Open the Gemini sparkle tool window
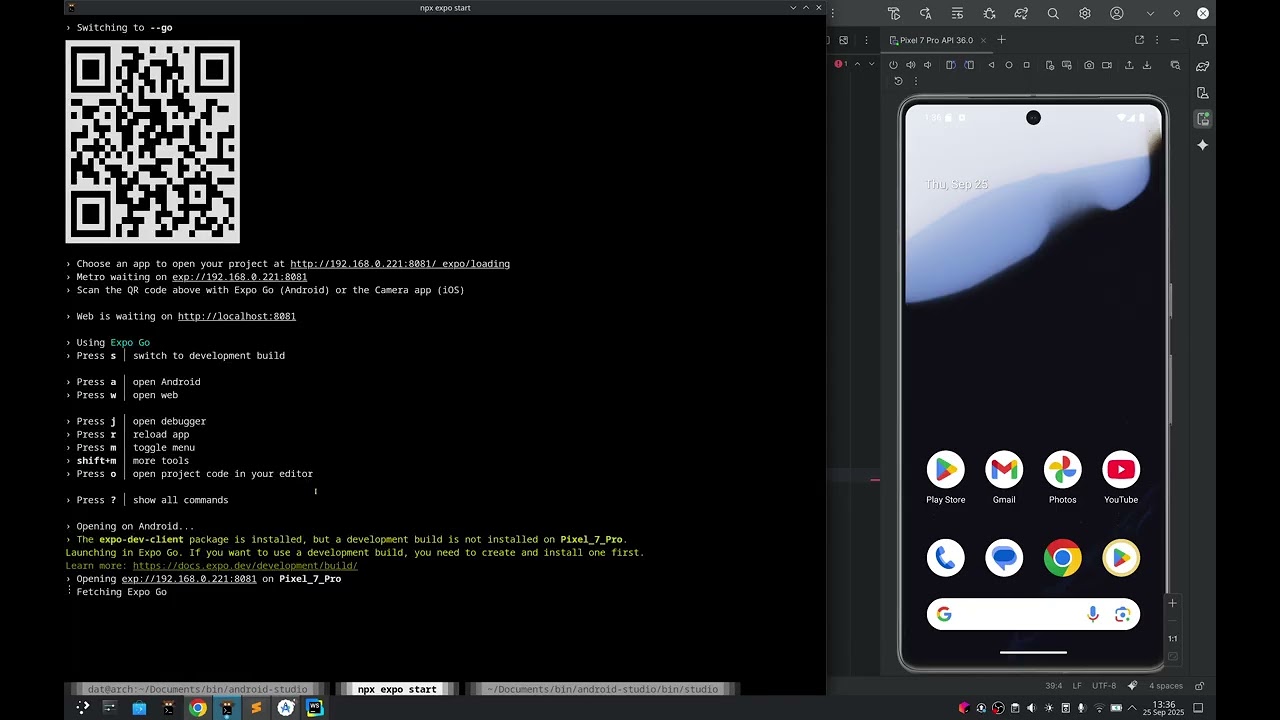This screenshot has height=720, width=1280. point(1203,145)
